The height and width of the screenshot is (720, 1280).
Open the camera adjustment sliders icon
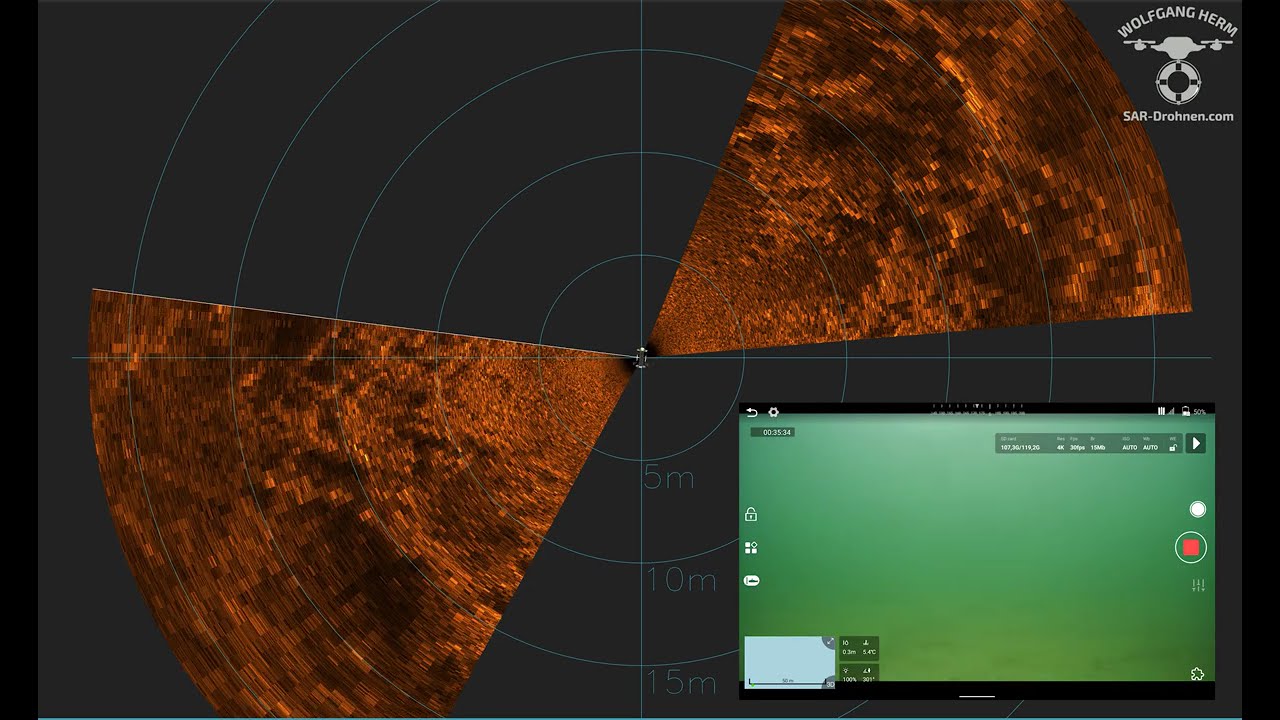[1198, 585]
